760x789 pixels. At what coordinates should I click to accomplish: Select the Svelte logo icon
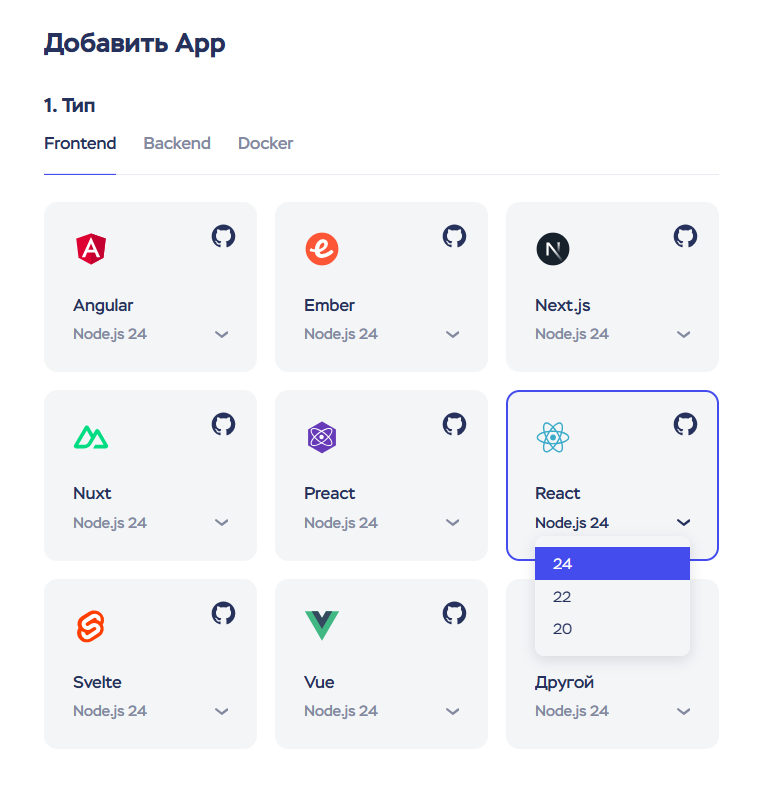pos(91,626)
